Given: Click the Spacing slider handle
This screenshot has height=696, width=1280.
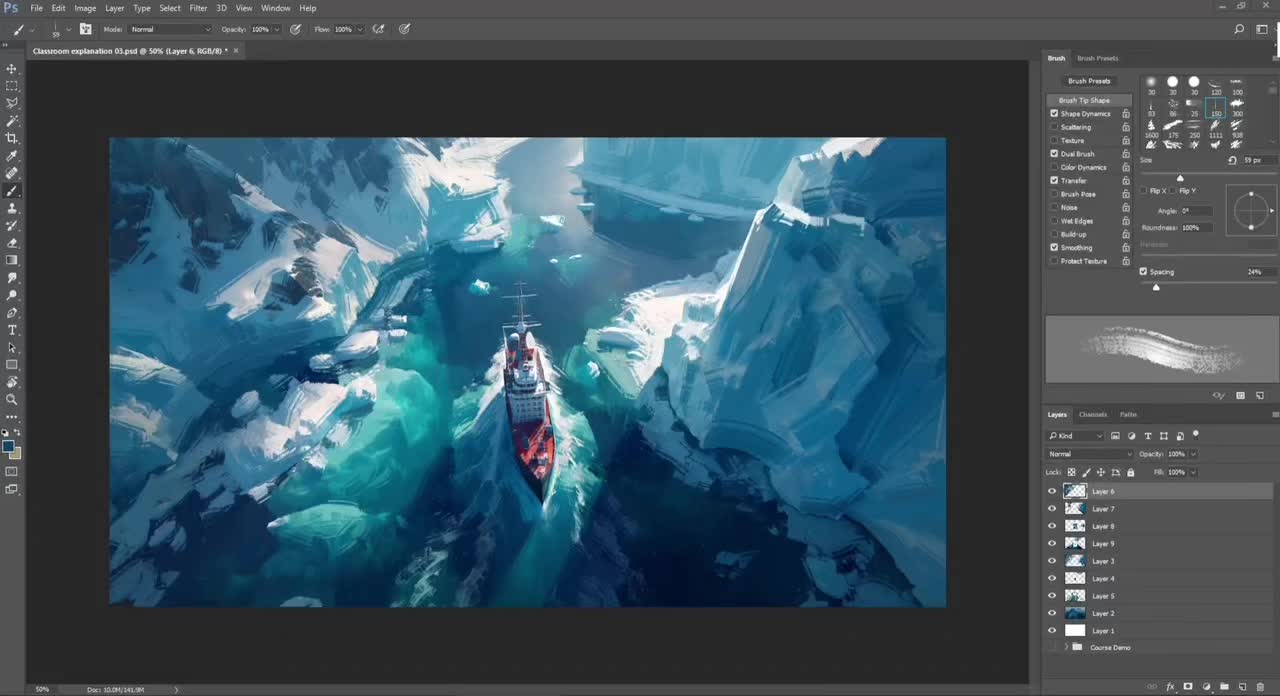Looking at the screenshot, I should [x=1156, y=287].
